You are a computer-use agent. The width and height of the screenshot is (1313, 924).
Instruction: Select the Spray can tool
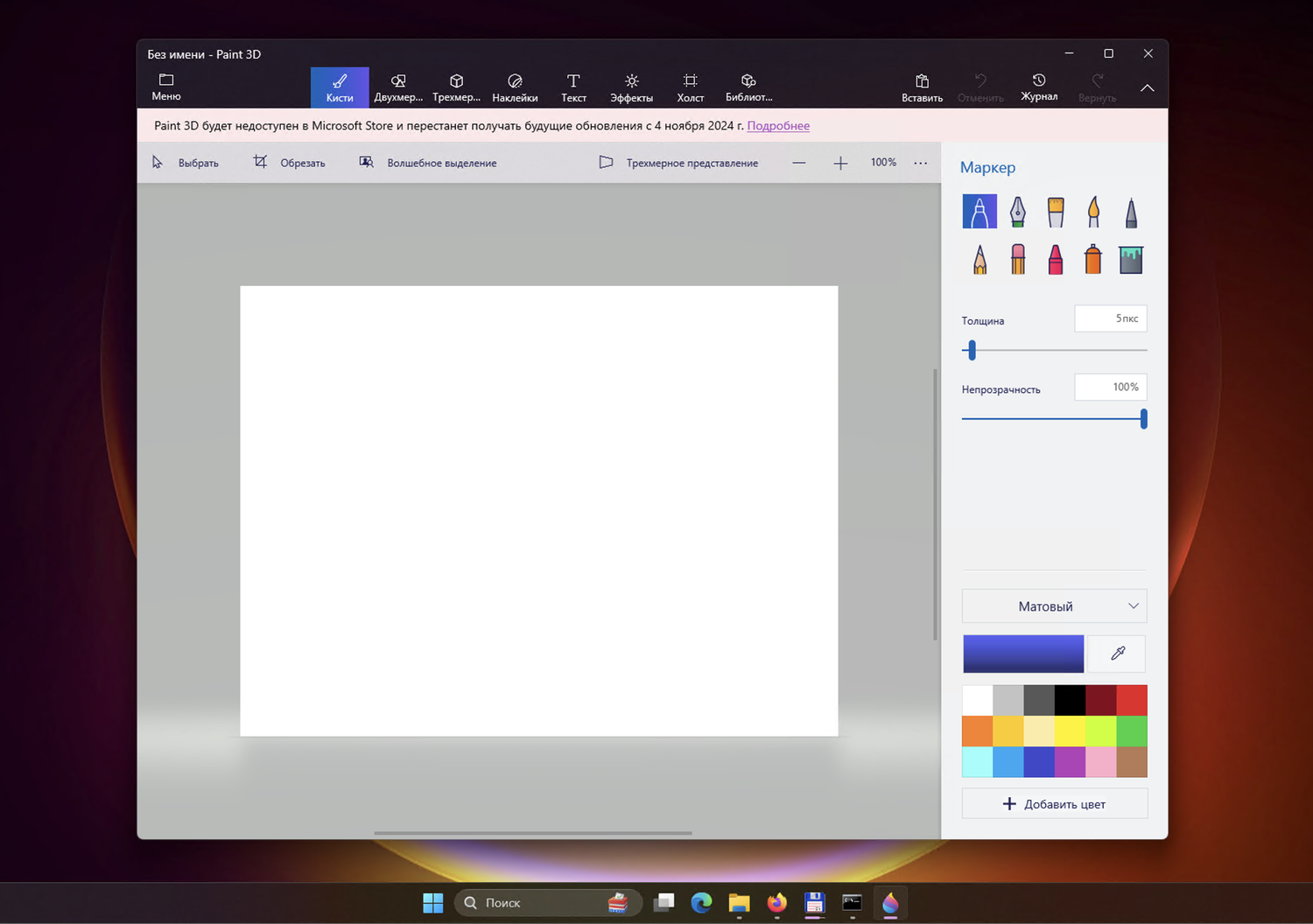[1093, 260]
